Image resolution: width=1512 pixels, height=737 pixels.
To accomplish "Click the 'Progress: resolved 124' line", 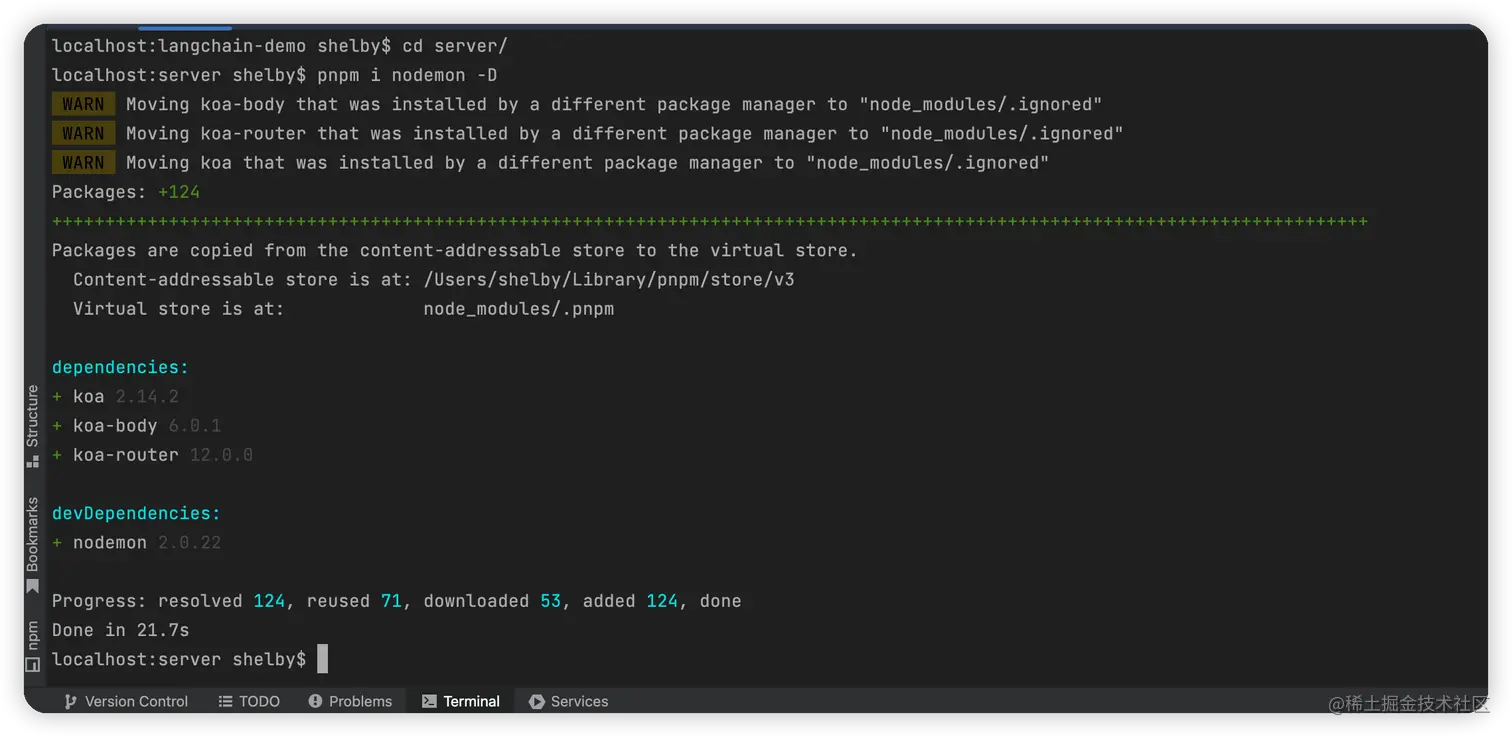I will tap(396, 601).
